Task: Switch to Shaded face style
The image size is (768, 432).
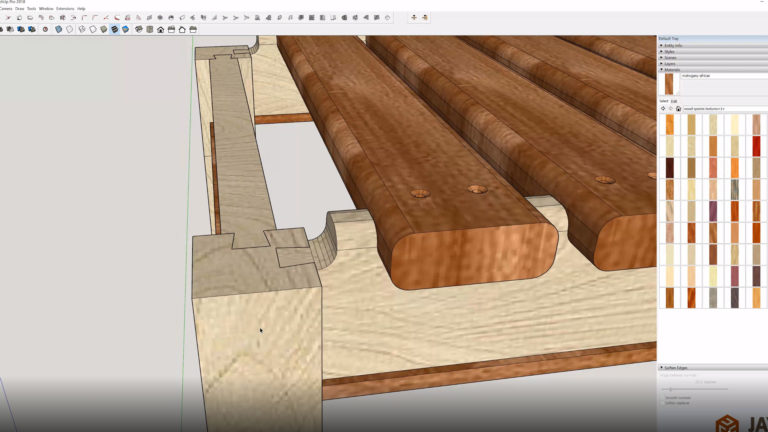Action: (103, 29)
